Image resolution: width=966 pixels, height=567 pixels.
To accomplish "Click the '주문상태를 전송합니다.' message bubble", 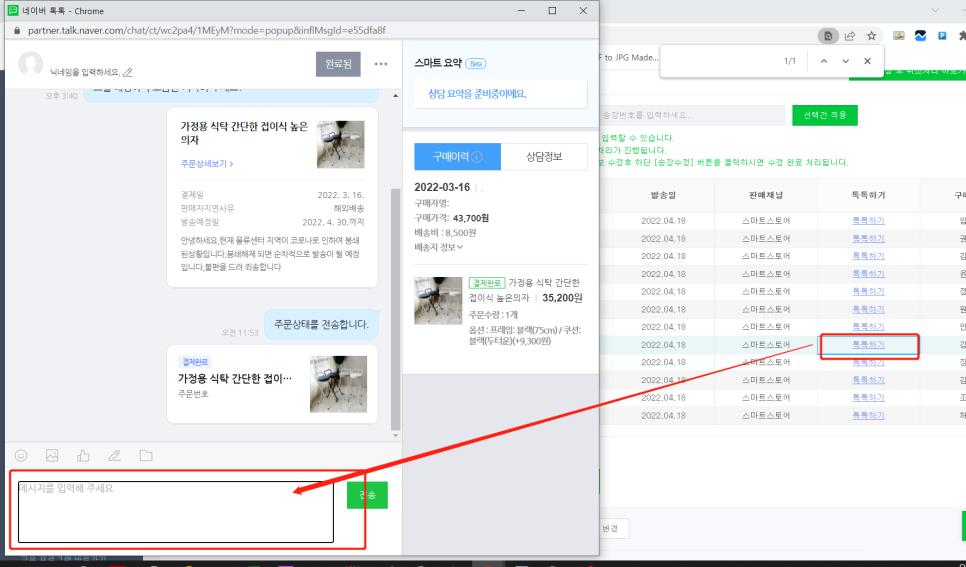I will tap(322, 324).
